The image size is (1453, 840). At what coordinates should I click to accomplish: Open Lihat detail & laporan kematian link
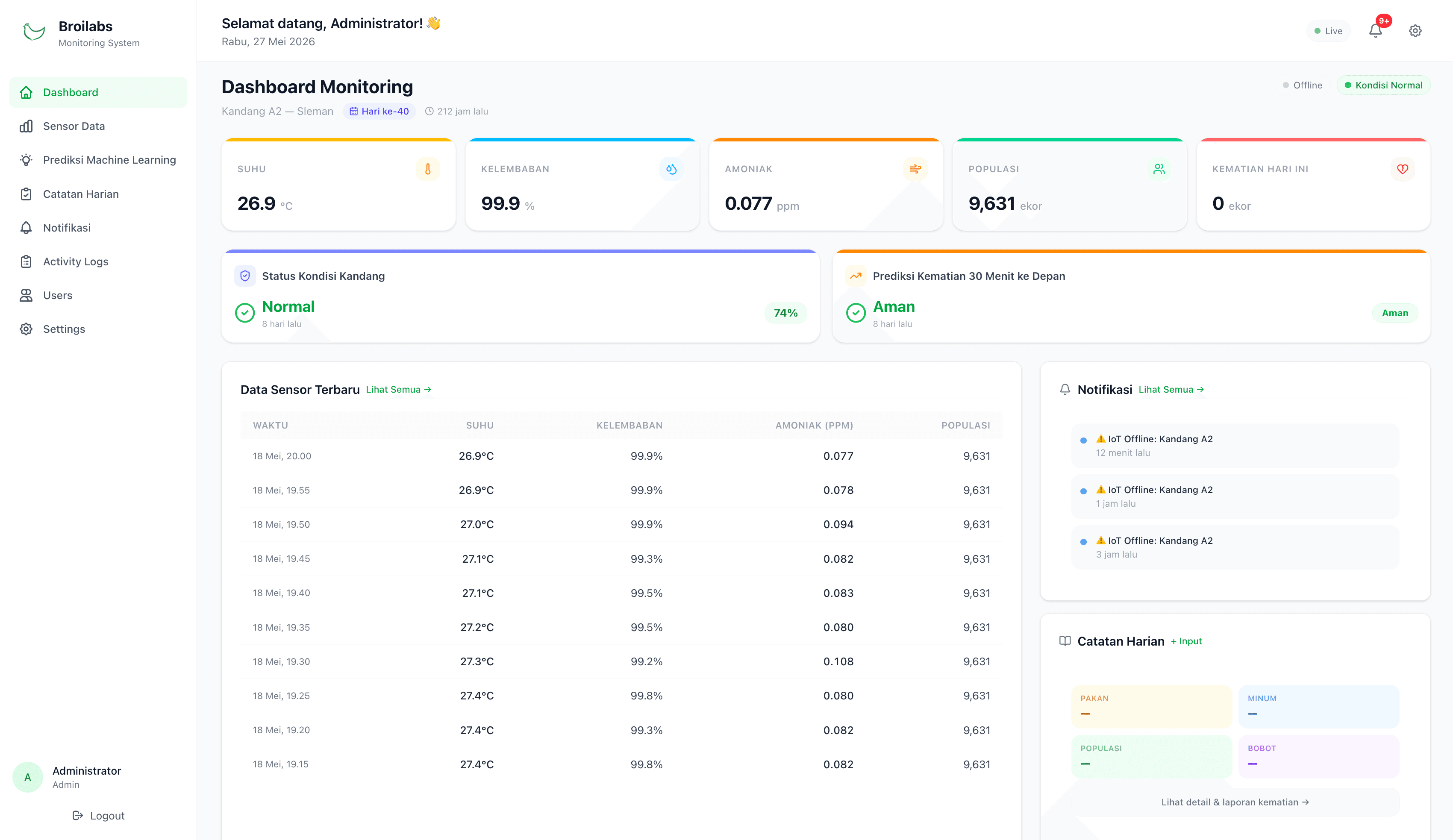coord(1235,802)
